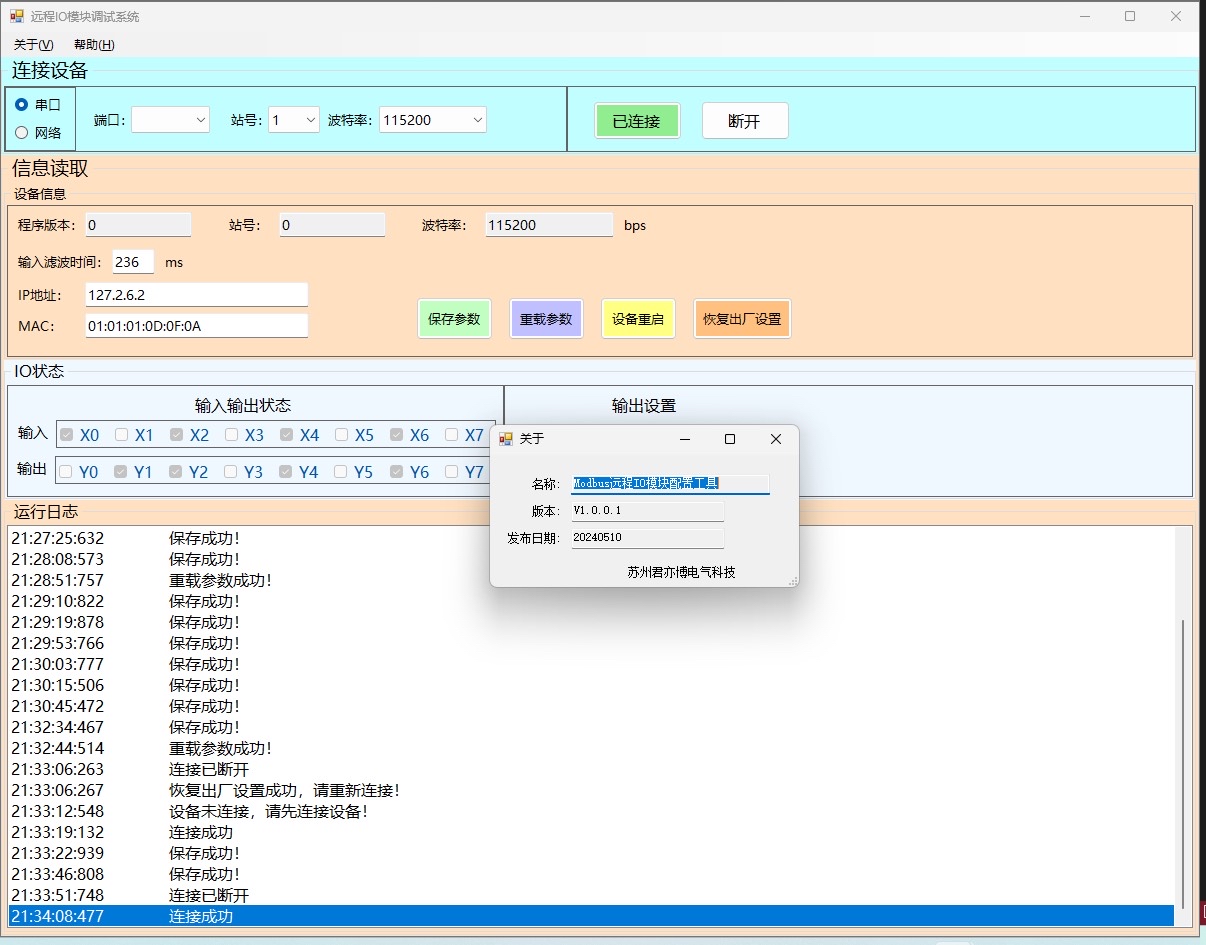Select log row 21:32:44:514 重载参数成功
Image resolution: width=1206 pixels, height=945 pixels.
(x=591, y=748)
